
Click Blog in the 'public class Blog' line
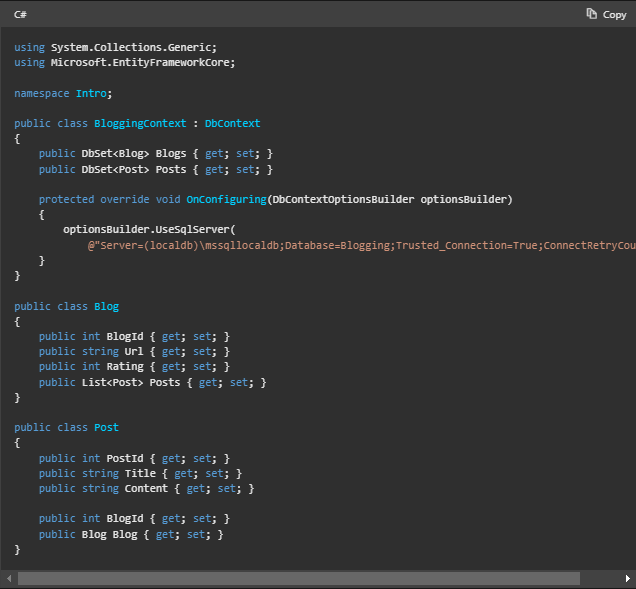(106, 306)
